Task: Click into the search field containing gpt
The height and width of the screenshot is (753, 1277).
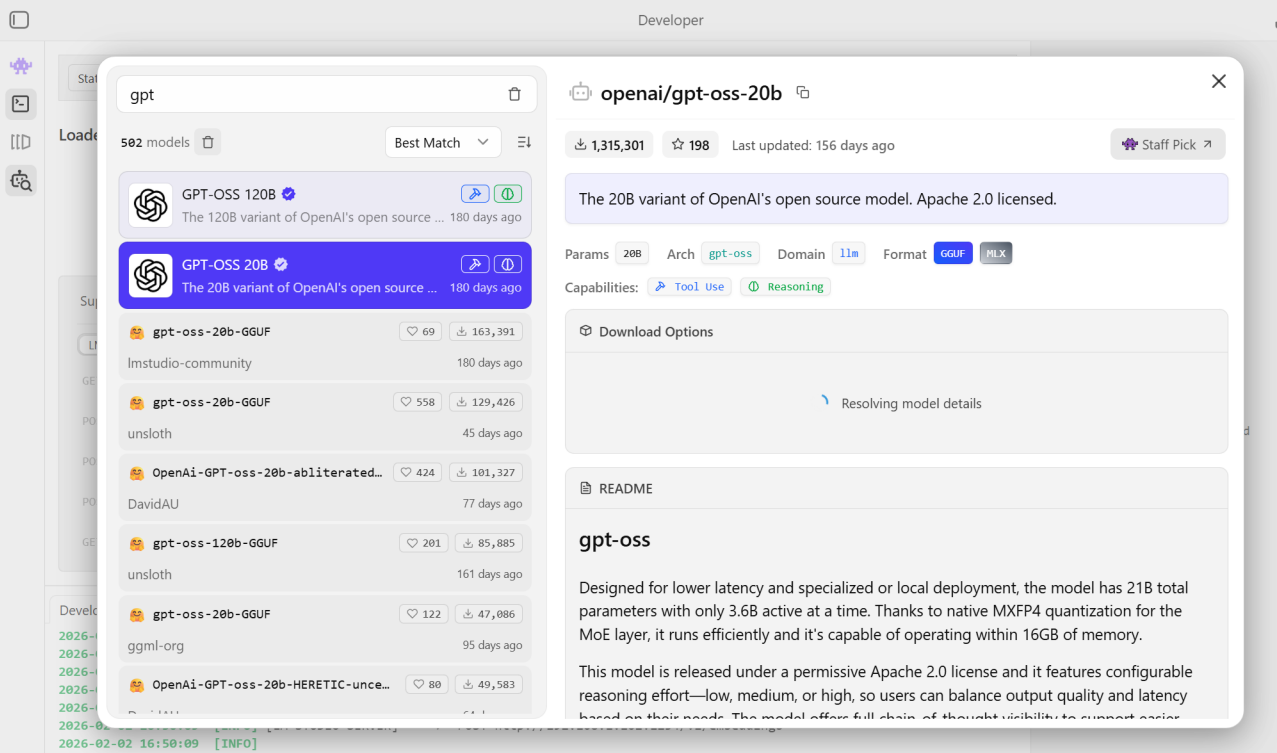Action: coord(310,95)
